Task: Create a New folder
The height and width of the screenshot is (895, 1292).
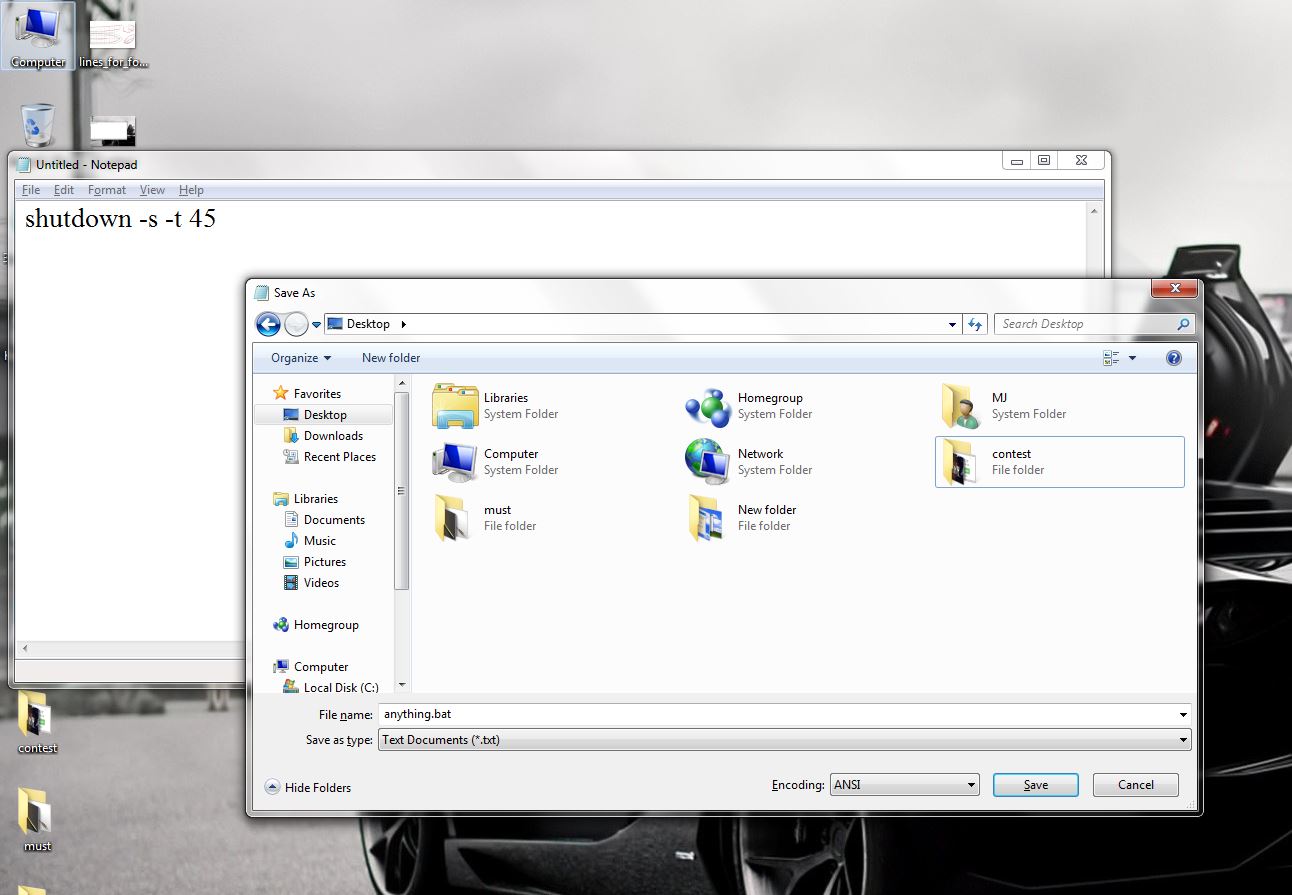Action: [x=390, y=357]
